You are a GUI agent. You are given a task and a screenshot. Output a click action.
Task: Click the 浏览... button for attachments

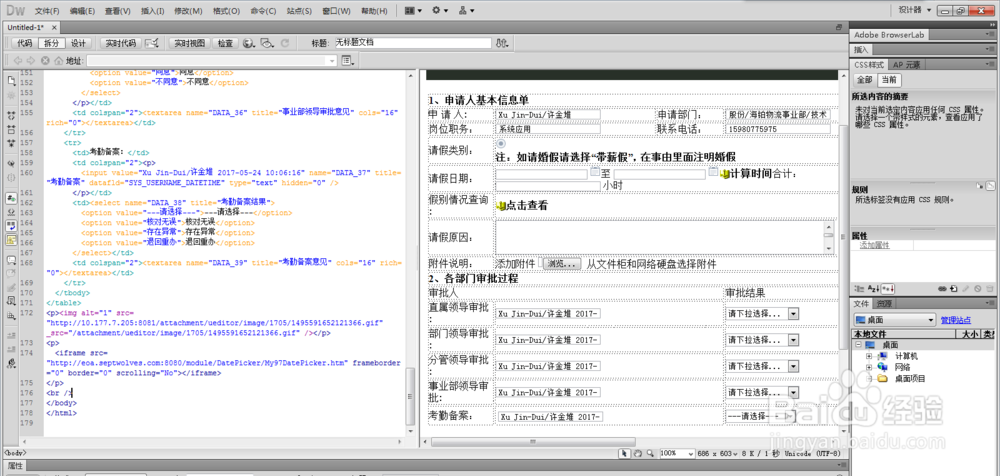tap(562, 264)
